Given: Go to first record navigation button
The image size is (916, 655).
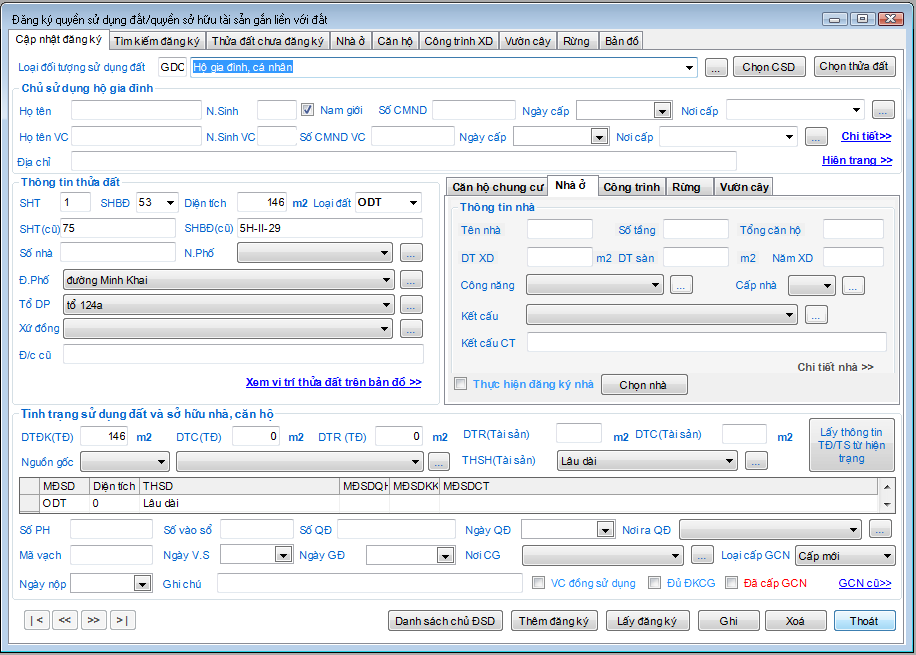Looking at the screenshot, I should coord(36,620).
